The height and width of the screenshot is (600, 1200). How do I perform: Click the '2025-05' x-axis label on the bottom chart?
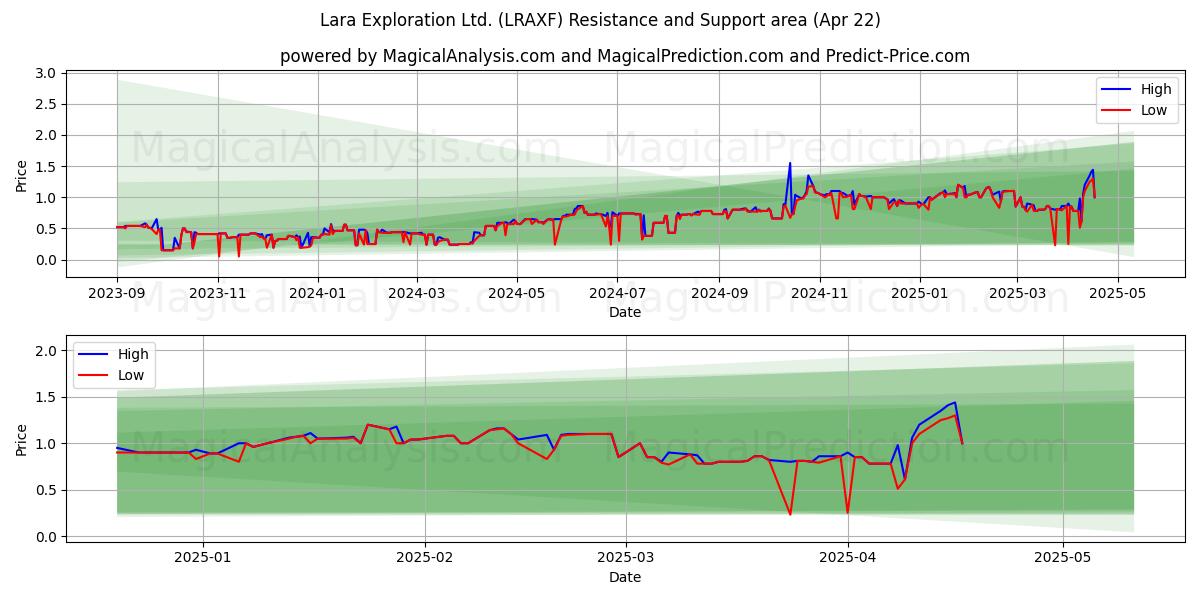click(x=1063, y=560)
